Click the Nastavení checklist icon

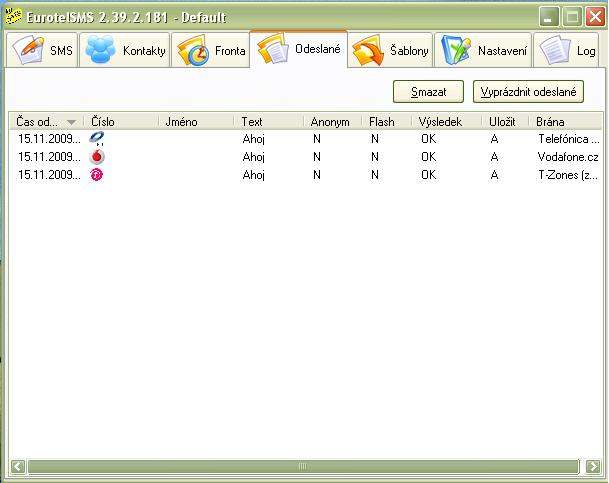pos(456,50)
